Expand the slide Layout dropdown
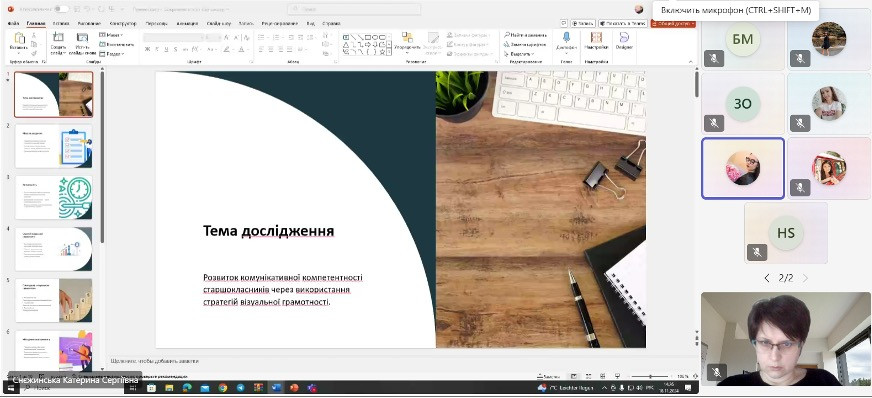The image size is (872, 398). point(111,35)
